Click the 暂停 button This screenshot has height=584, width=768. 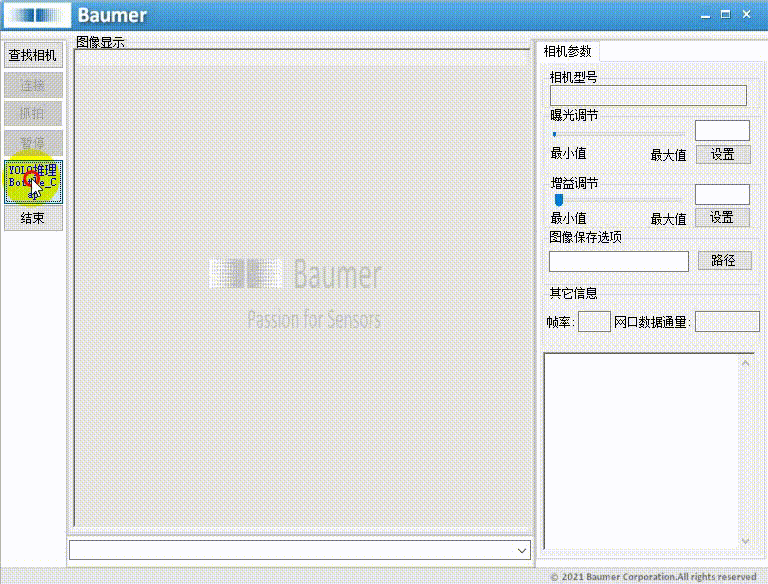pyautogui.click(x=33, y=143)
